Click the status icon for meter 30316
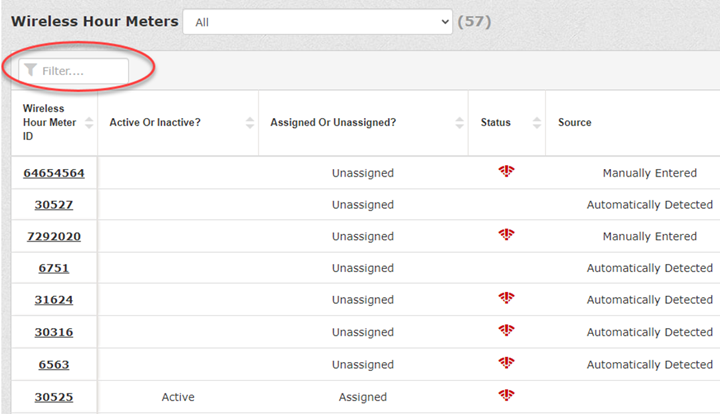Screen dimensions: 720x414 coord(506,331)
